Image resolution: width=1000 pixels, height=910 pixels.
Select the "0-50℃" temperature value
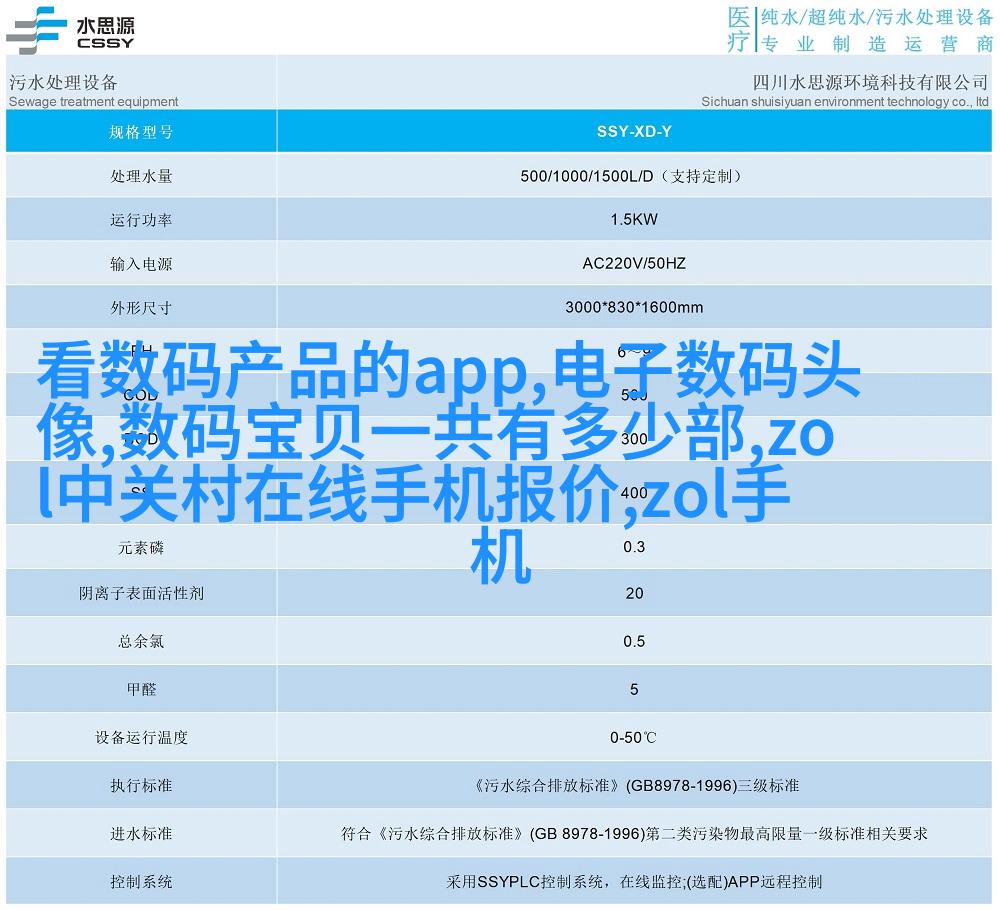click(633, 738)
